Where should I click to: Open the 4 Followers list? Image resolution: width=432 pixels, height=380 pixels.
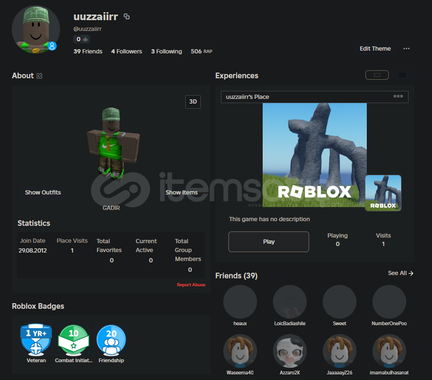[127, 51]
